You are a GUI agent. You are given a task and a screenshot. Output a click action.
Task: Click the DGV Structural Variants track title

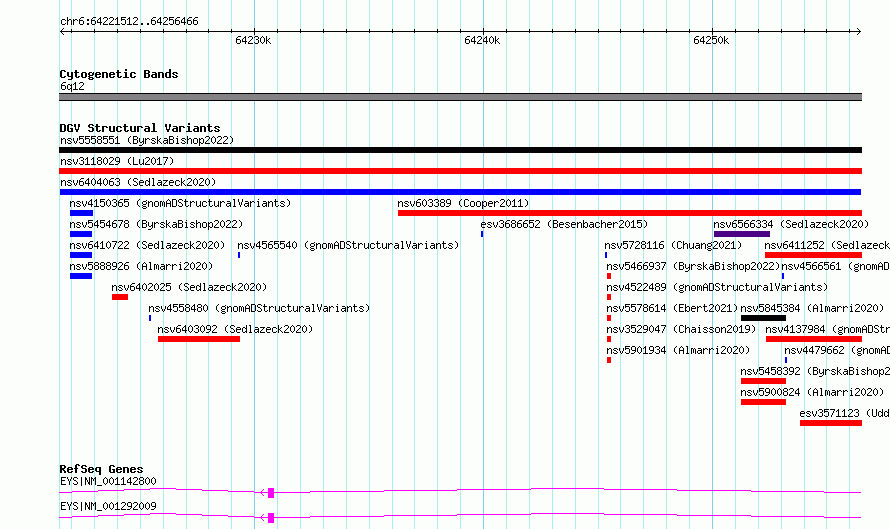tap(140, 128)
